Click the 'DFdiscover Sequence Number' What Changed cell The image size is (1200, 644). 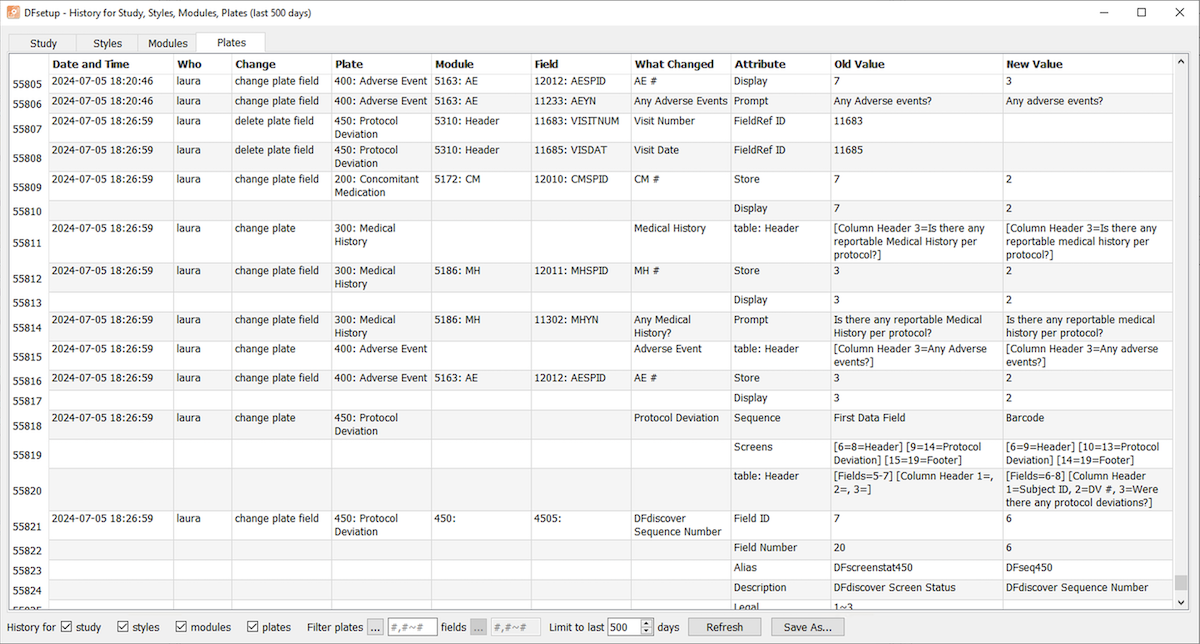681,525
